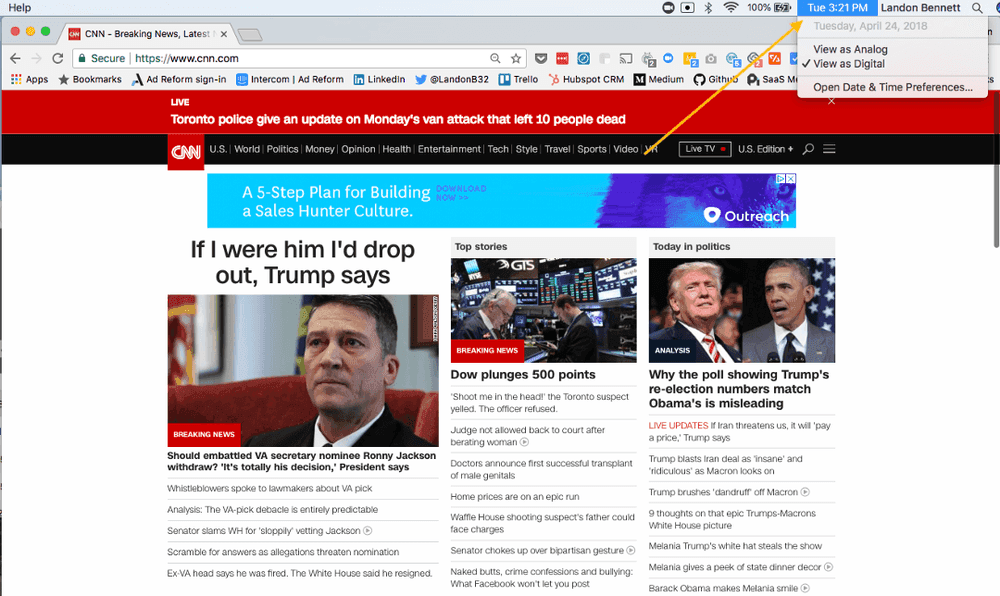Expand the U.S. Edition selector

click(x=765, y=149)
